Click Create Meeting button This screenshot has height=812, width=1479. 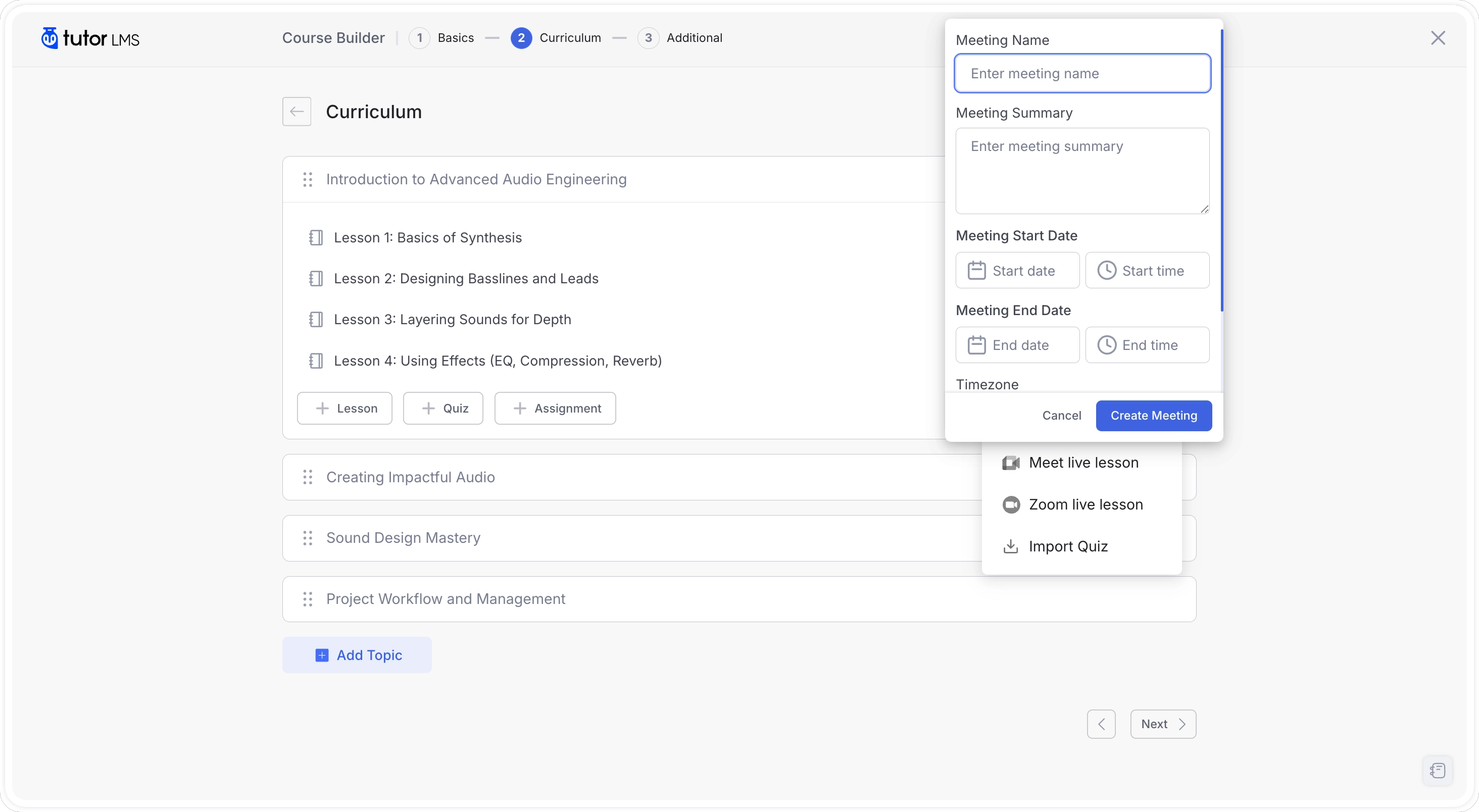(1154, 416)
